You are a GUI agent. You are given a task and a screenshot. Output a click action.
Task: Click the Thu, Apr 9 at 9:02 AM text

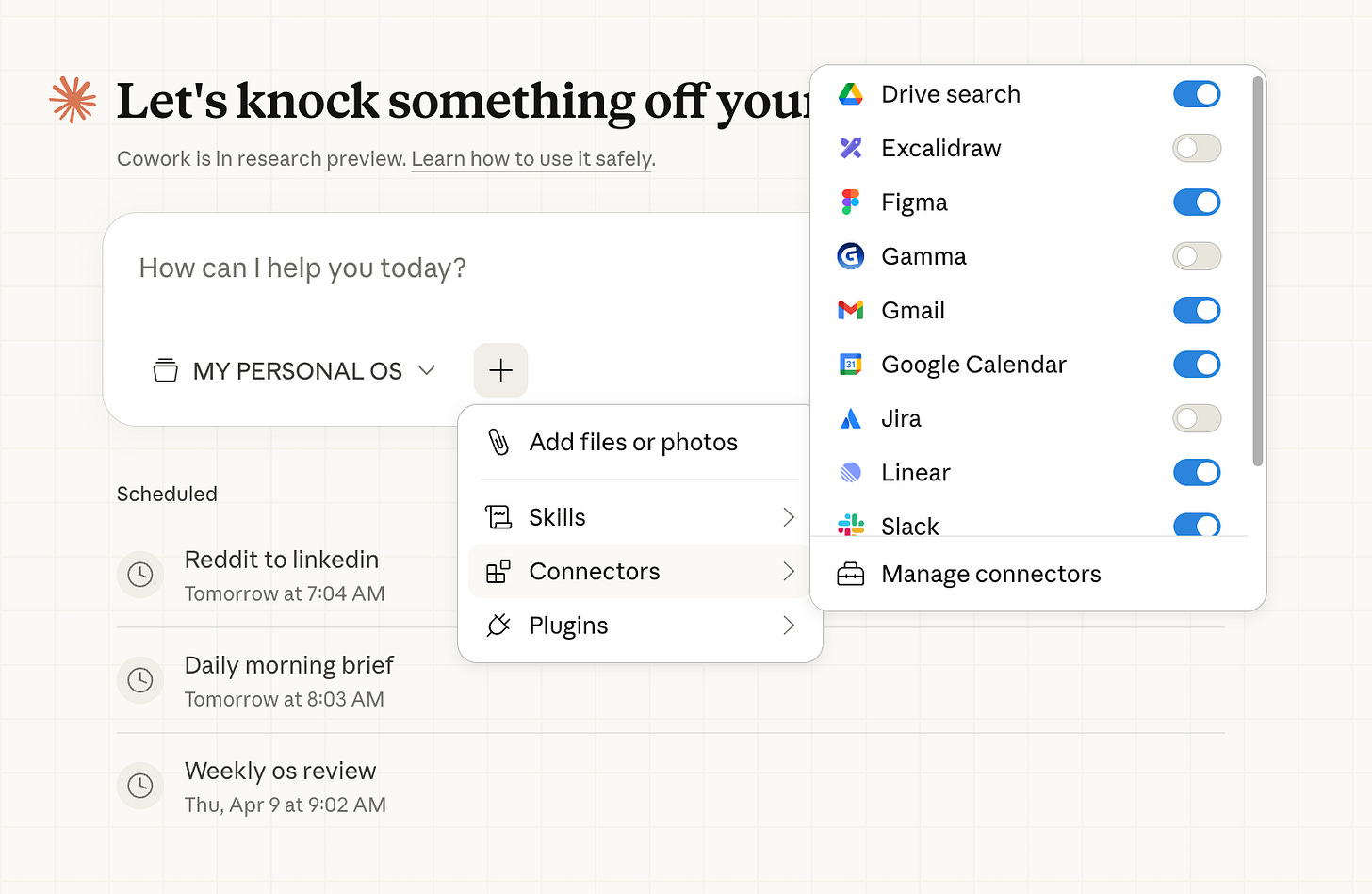(x=286, y=805)
